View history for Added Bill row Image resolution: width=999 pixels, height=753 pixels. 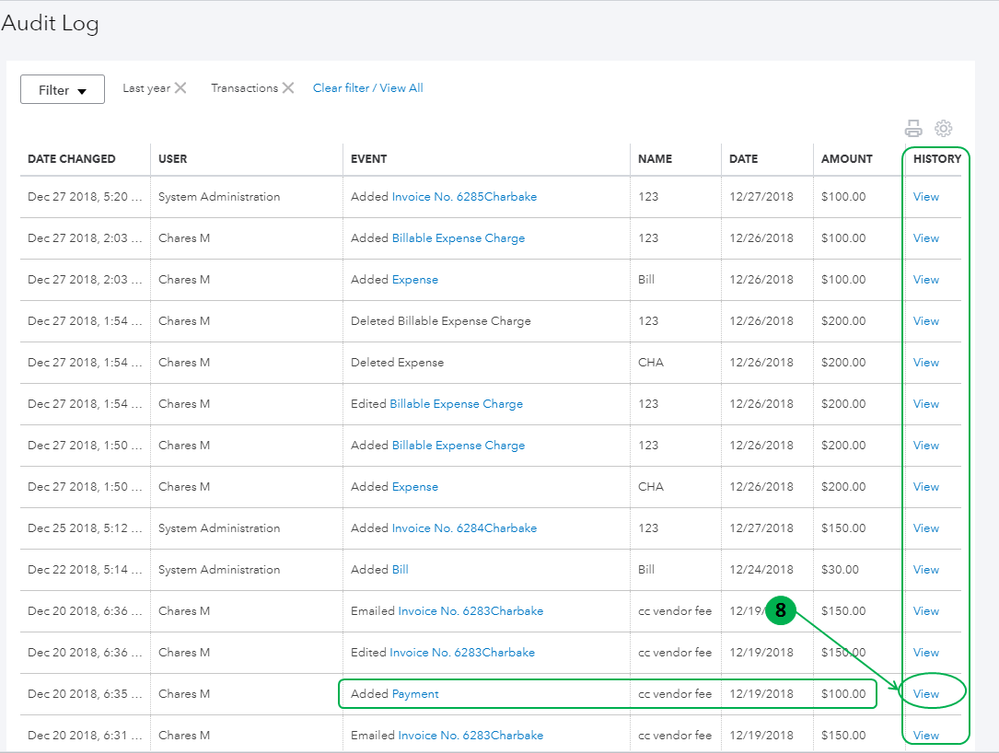point(926,570)
